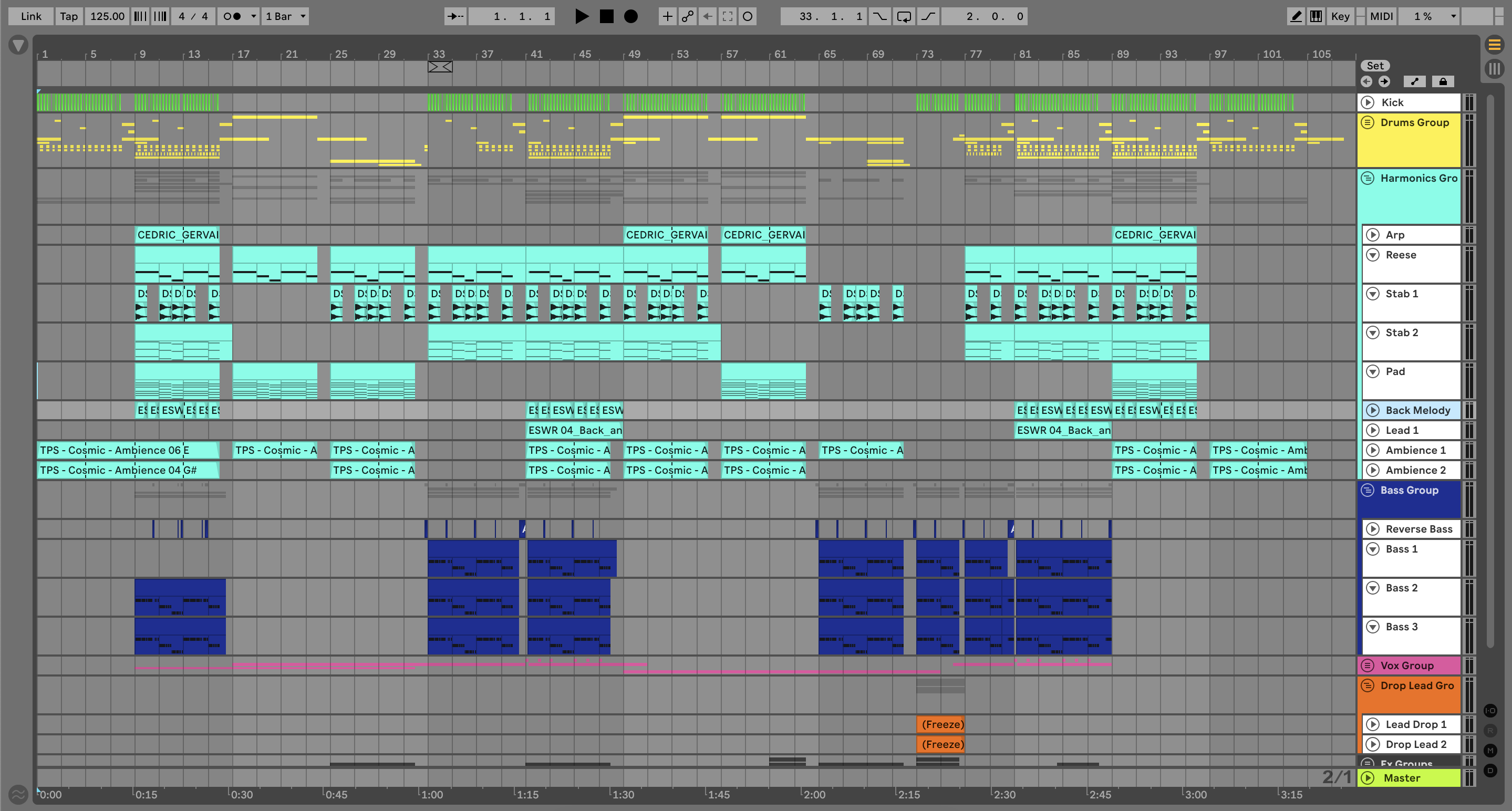Click the Set locator button
This screenshot has width=1512, height=811.
pyautogui.click(x=1375, y=66)
